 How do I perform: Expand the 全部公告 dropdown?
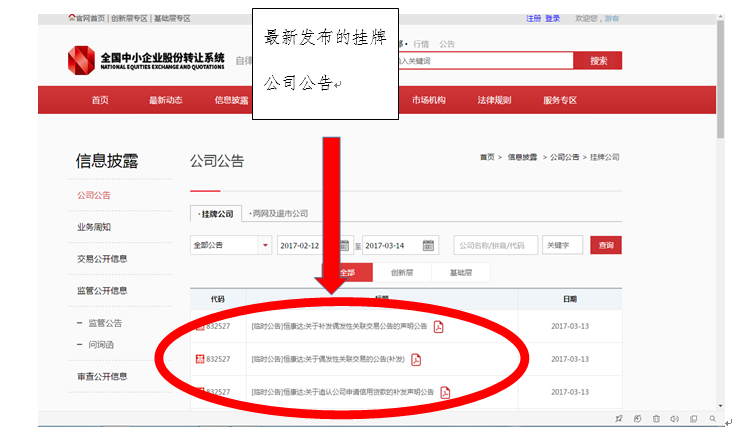pyautogui.click(x=265, y=245)
